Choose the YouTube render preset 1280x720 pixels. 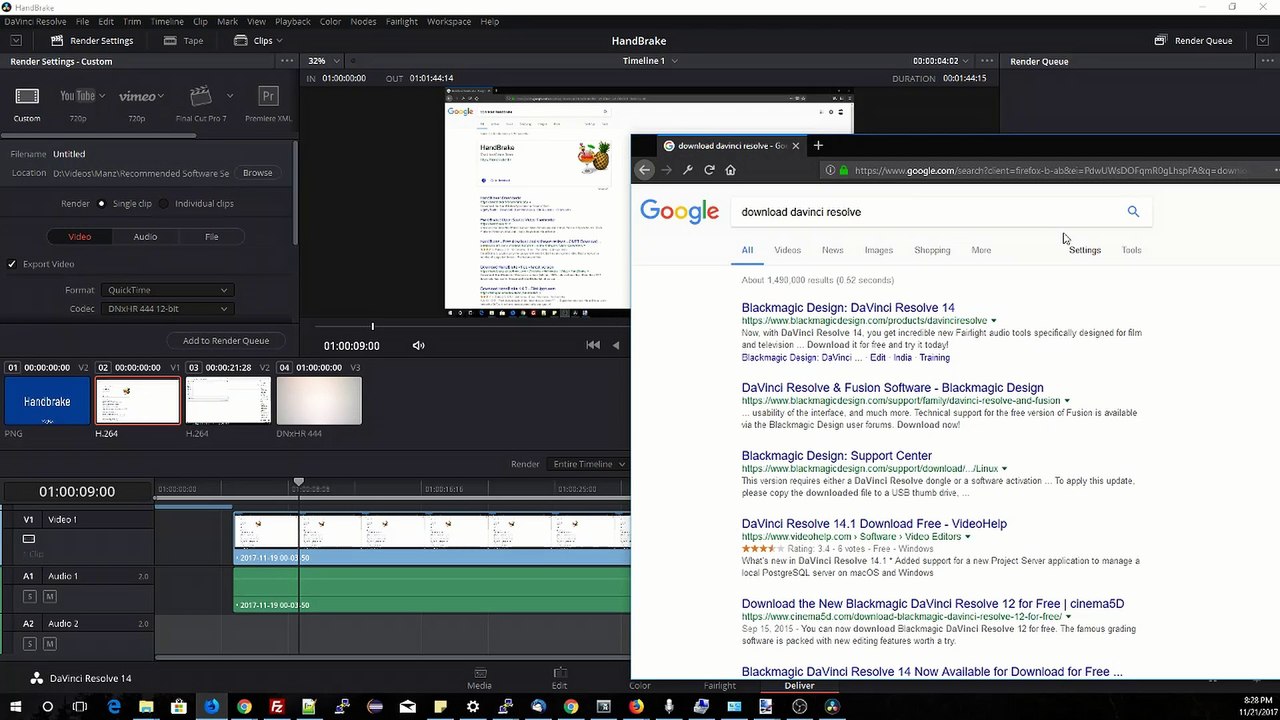(x=77, y=96)
